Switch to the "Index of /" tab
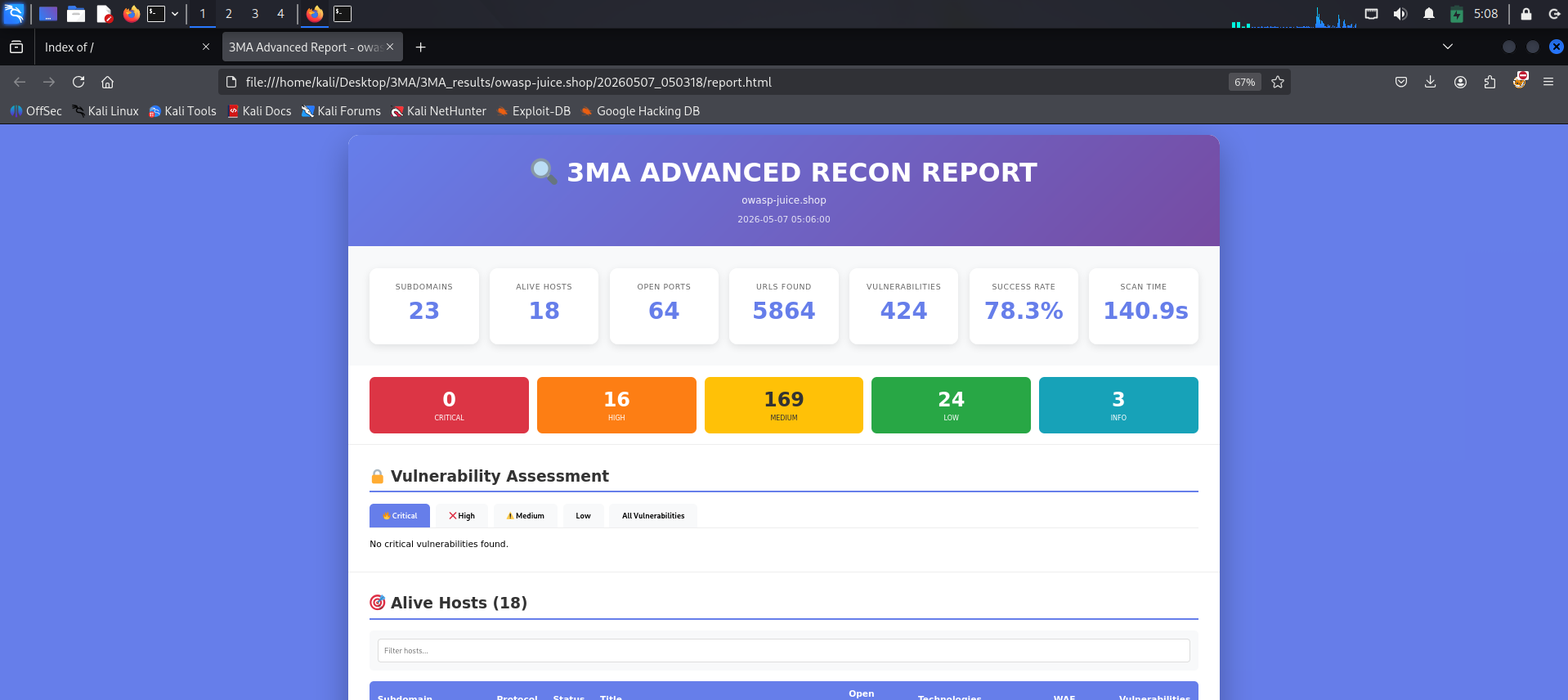This screenshot has width=1568, height=700. [127, 47]
